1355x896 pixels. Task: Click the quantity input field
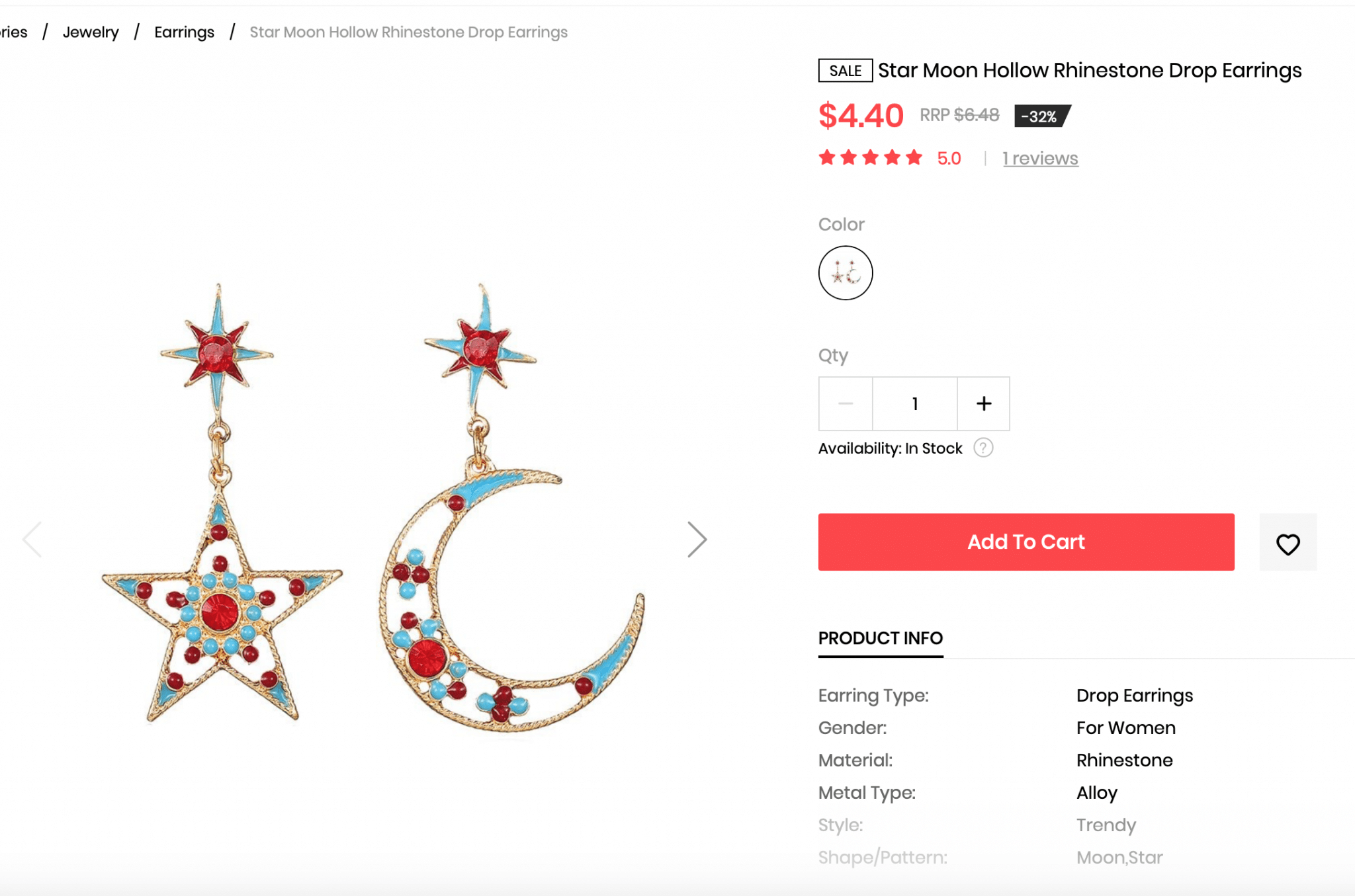pyautogui.click(x=914, y=403)
